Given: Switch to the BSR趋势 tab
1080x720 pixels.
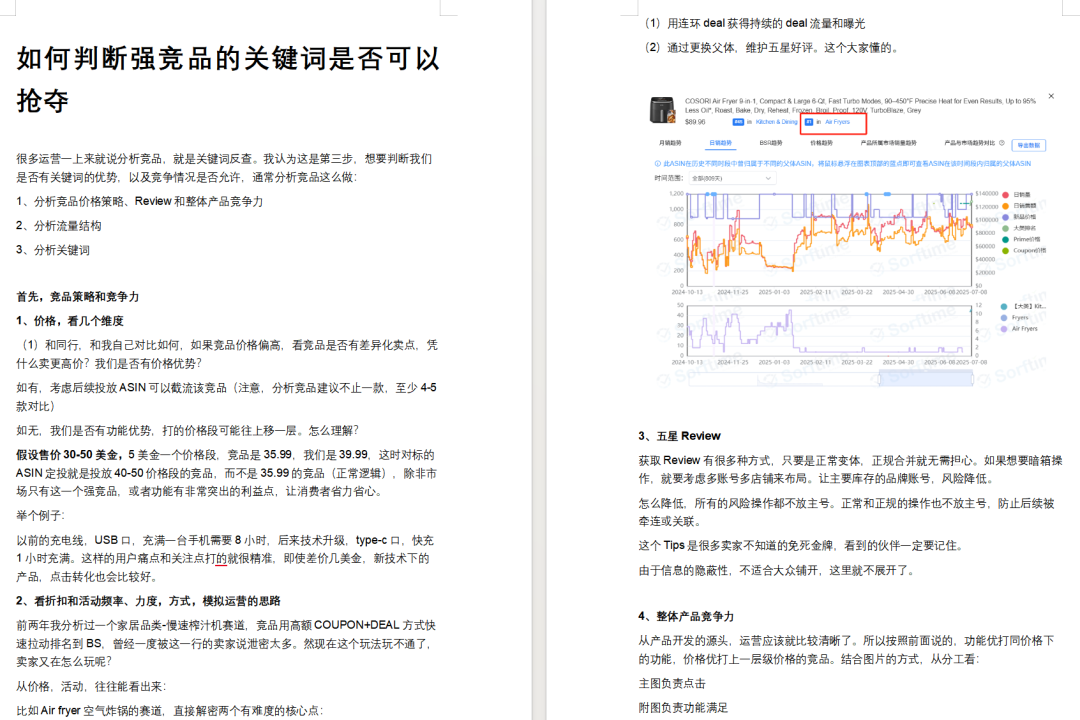Looking at the screenshot, I should [771, 143].
